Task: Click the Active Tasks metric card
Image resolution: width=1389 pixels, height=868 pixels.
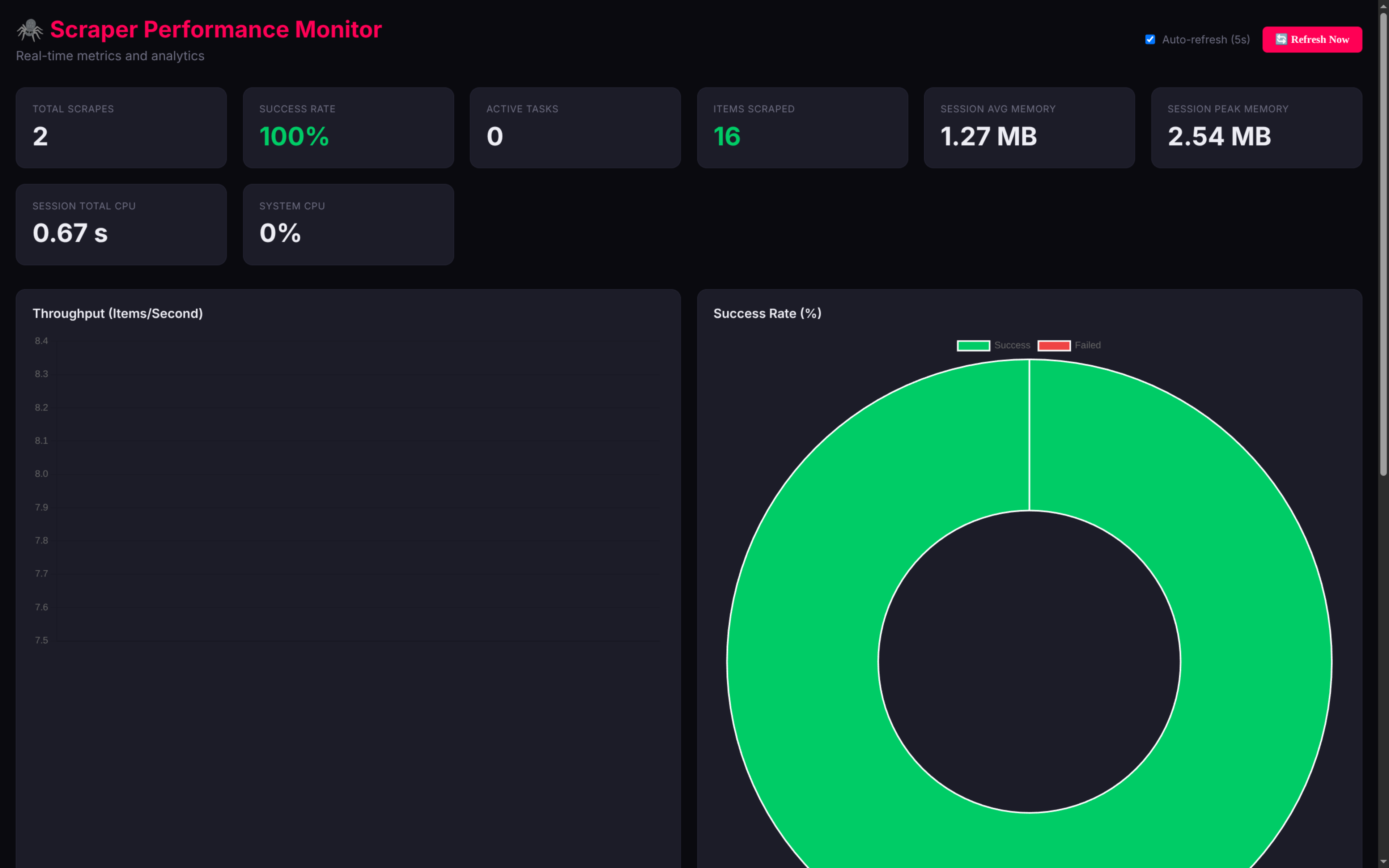Action: tap(574, 127)
